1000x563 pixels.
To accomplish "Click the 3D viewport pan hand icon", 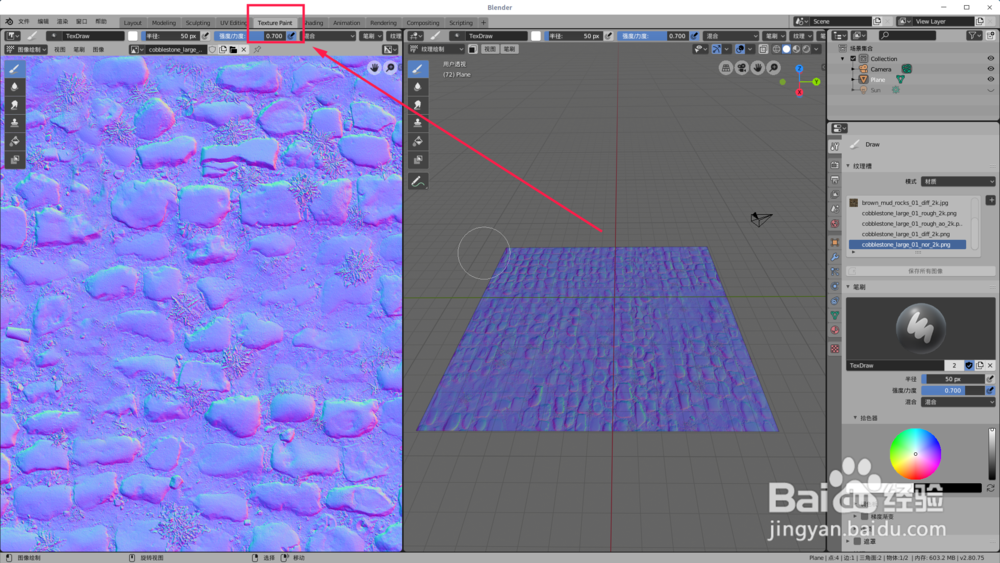I will click(x=758, y=68).
